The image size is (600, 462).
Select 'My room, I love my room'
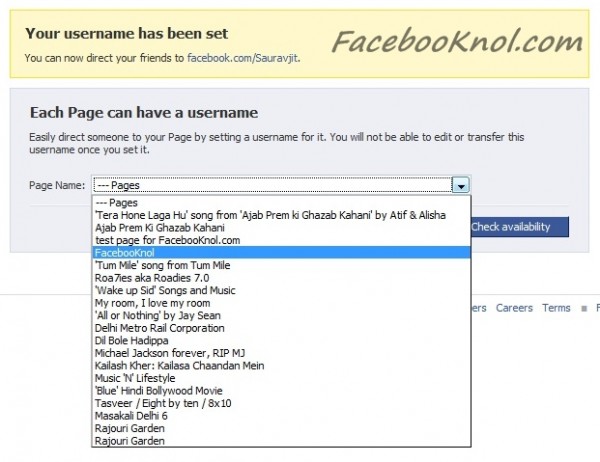coord(281,303)
